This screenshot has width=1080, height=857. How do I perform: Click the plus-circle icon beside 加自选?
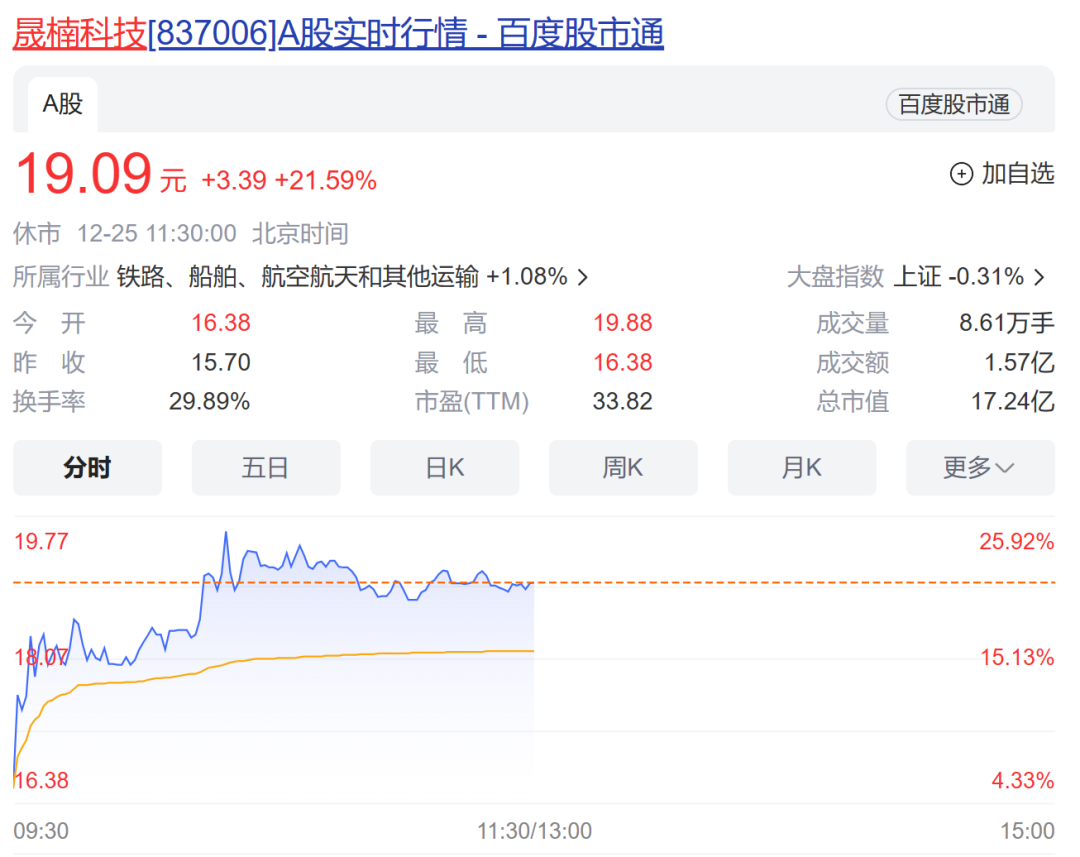tap(961, 174)
